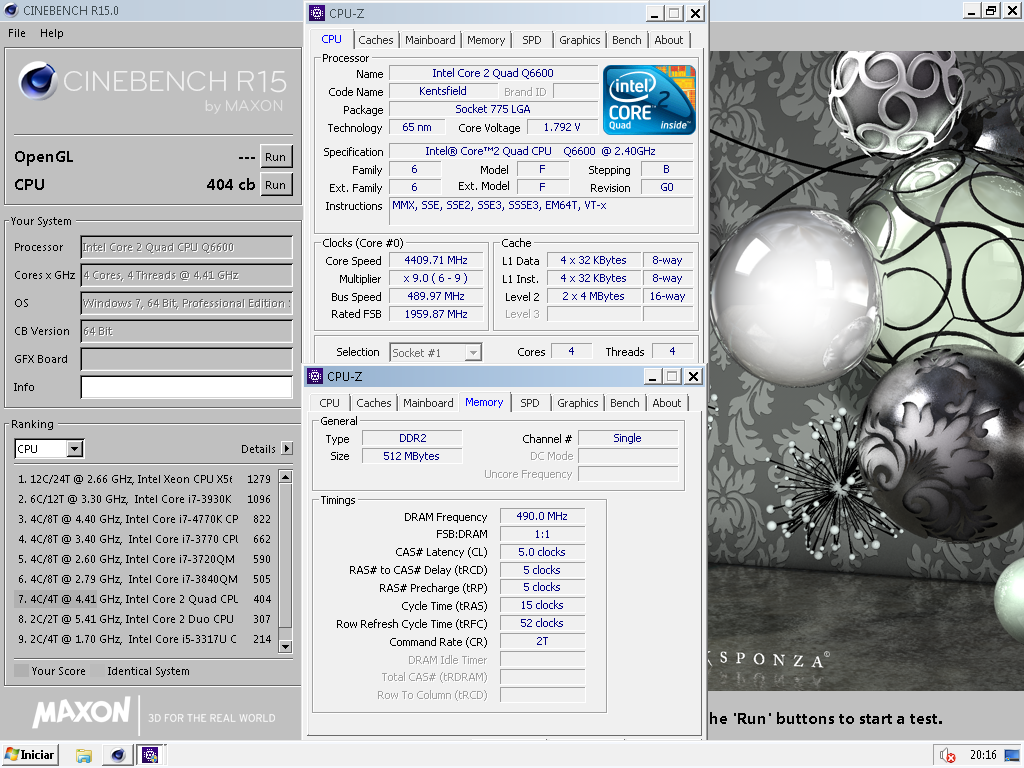The height and width of the screenshot is (768, 1024).
Task: Switch to About tab in lower CPU-Z
Action: 667,403
